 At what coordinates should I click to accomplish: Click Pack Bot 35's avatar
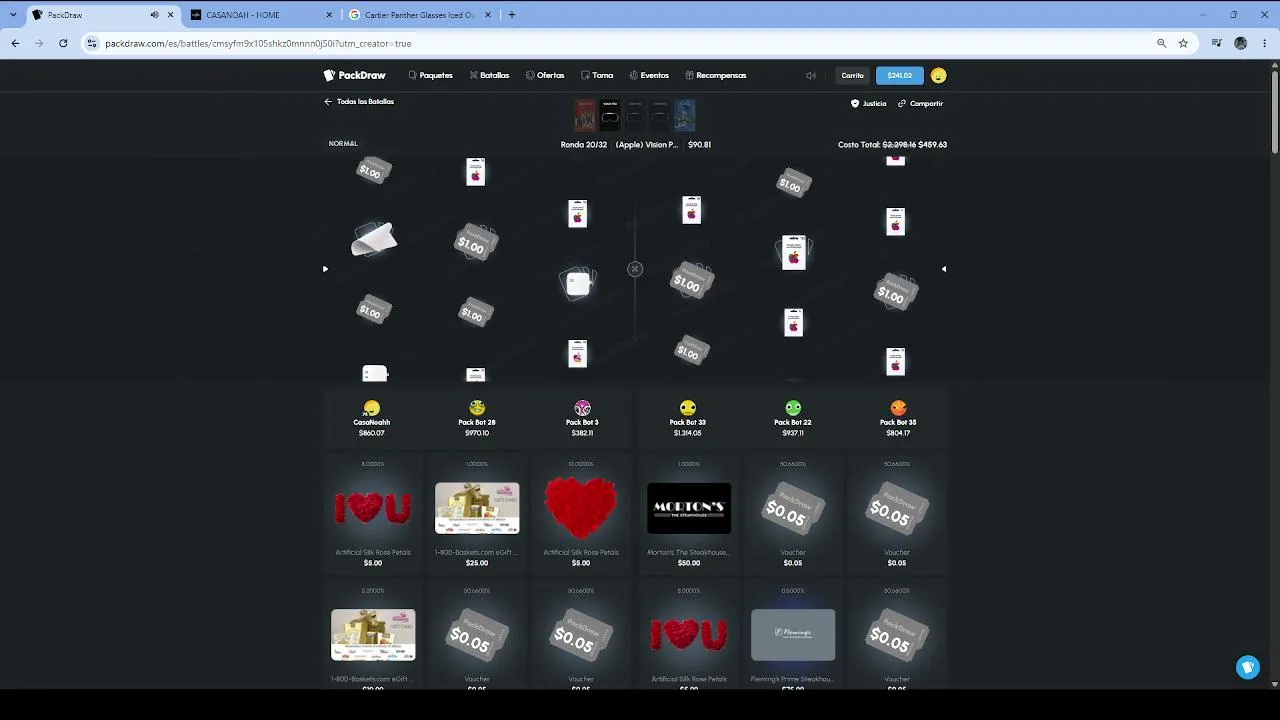(x=898, y=408)
